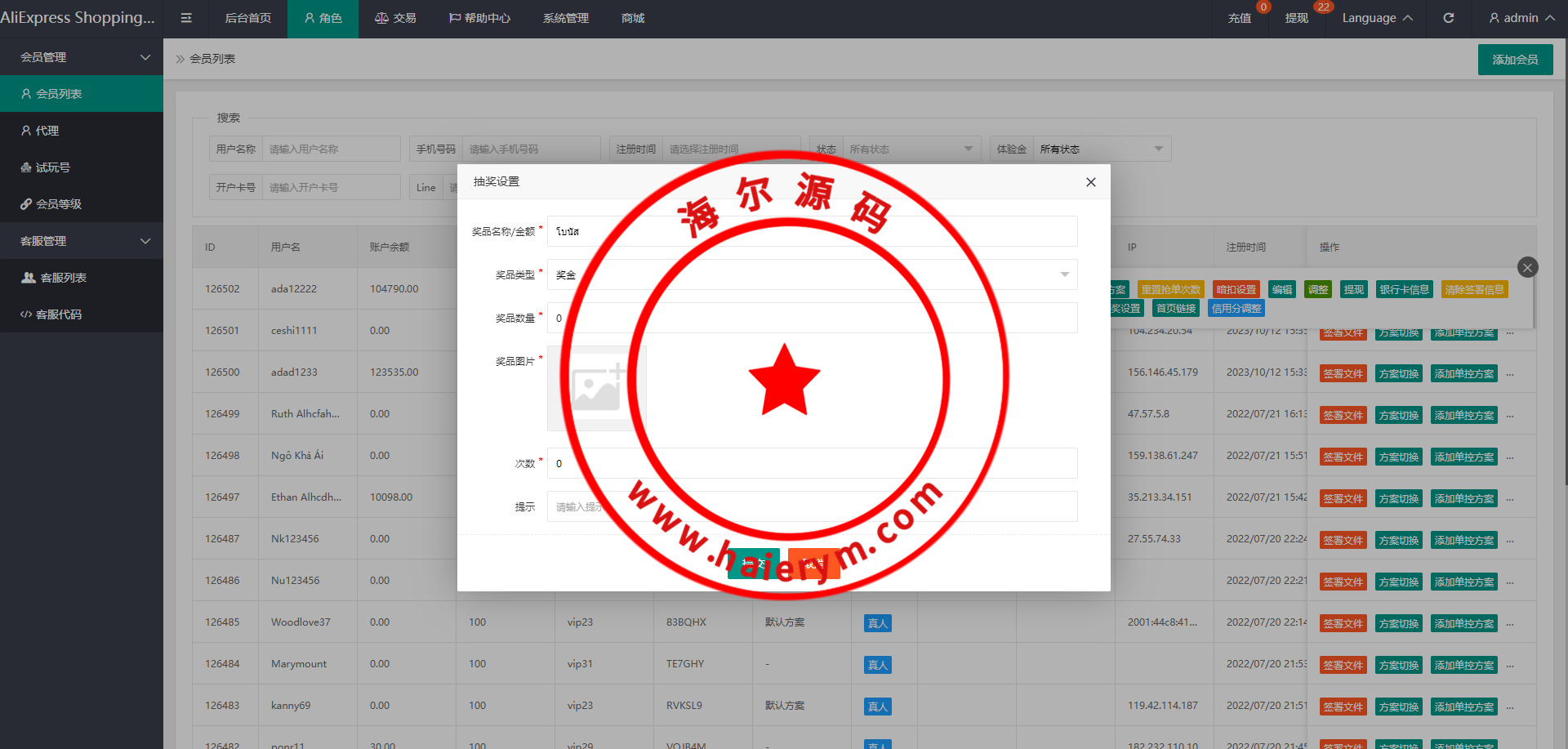Click the refresh icon in top bar
This screenshot has width=1568, height=749.
[1448, 18]
